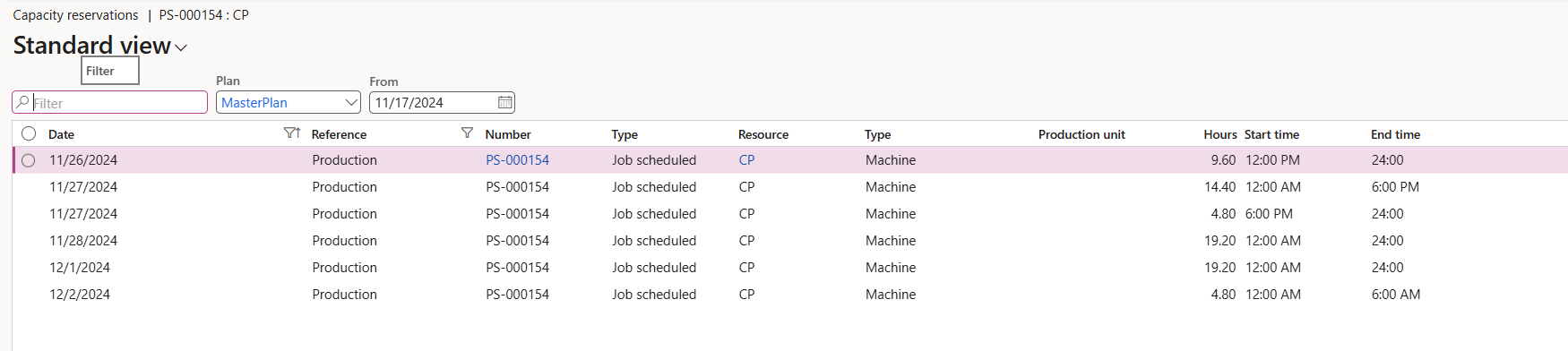Click Machine type in 12/1/2024 row
Image resolution: width=1568 pixels, height=351 pixels.
pyautogui.click(x=891, y=268)
